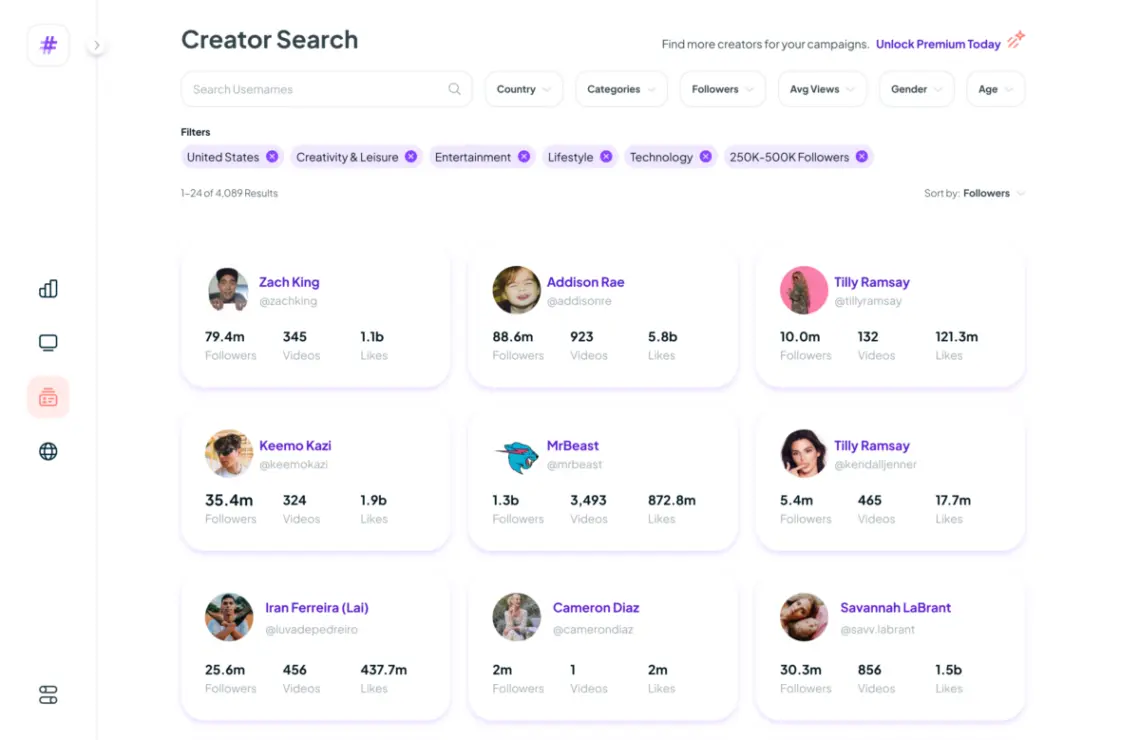This screenshot has height=740, width=1140.
Task: Dismiss the 250K-500K Followers filter
Action: click(x=861, y=157)
